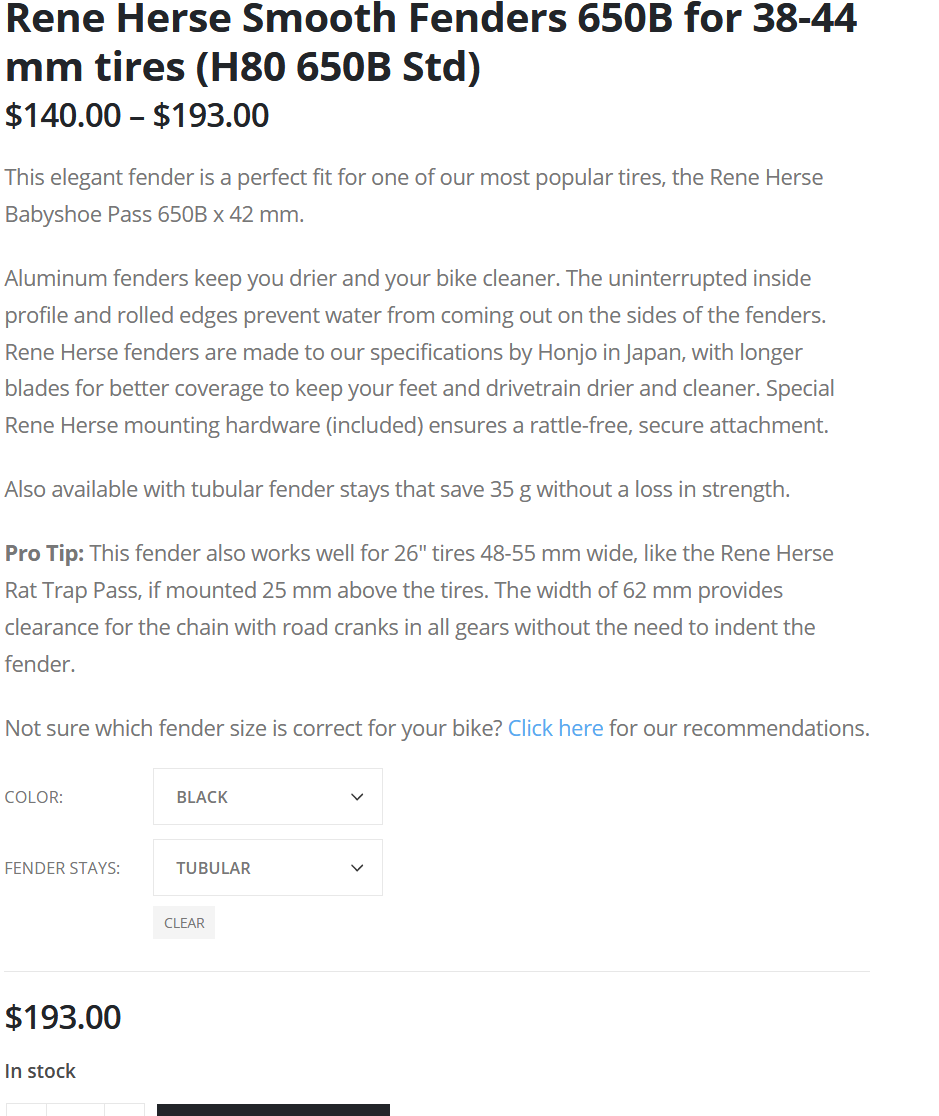Expand the Fender Stays dropdown showing Tubular
The image size is (939, 1116).
(267, 868)
